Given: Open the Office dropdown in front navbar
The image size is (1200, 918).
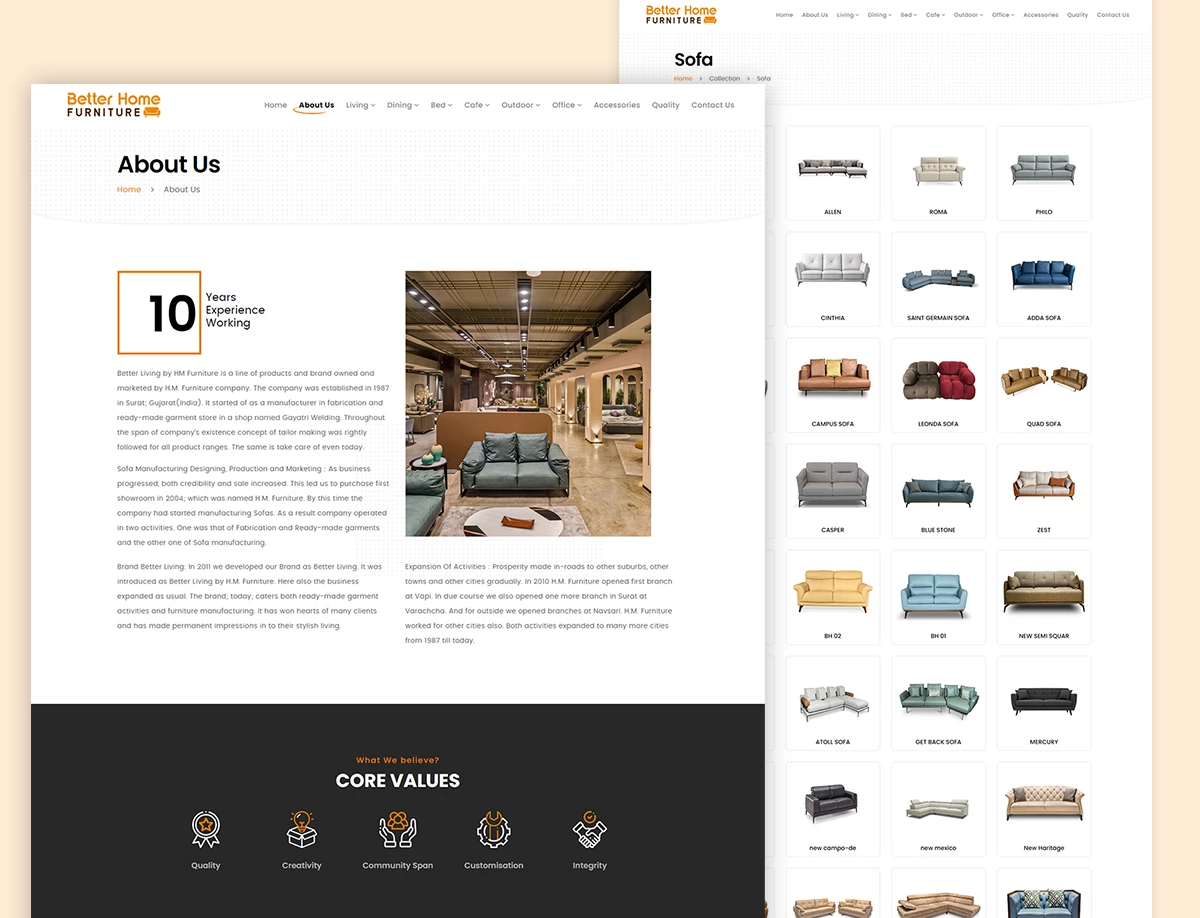Looking at the screenshot, I should (x=566, y=105).
